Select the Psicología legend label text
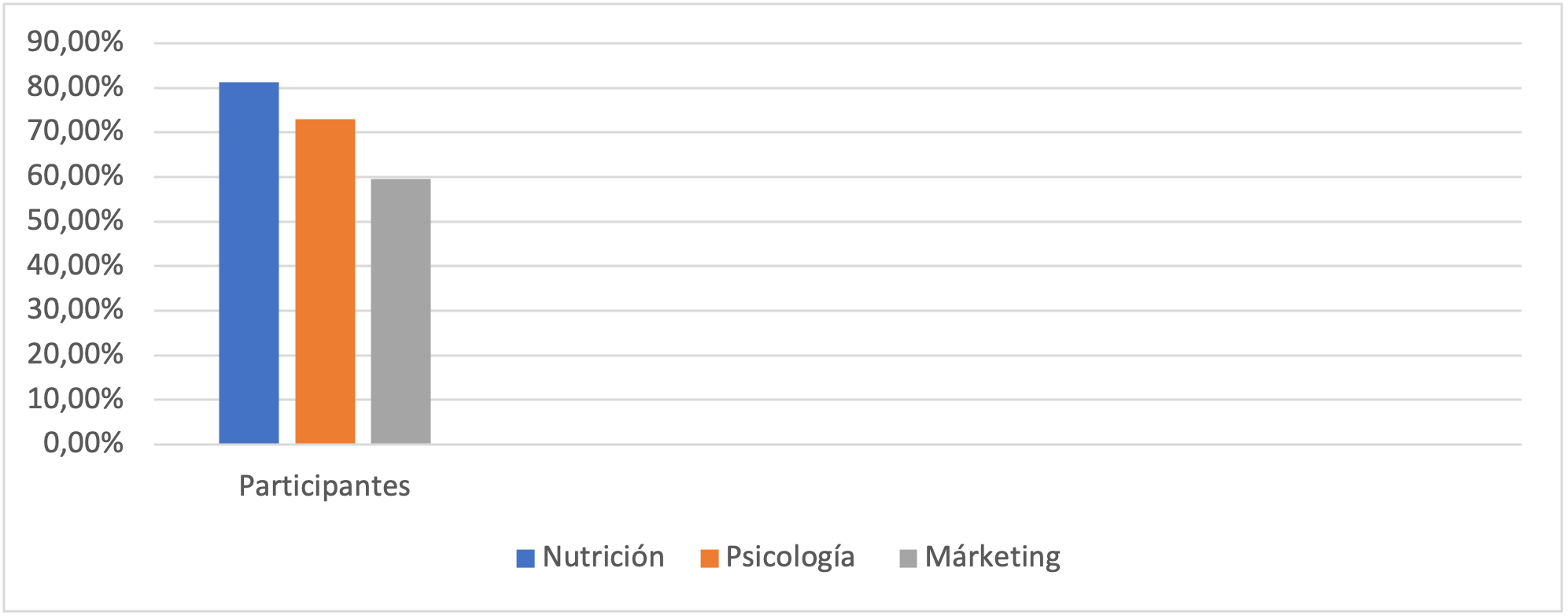1568x616 pixels. (x=790, y=557)
